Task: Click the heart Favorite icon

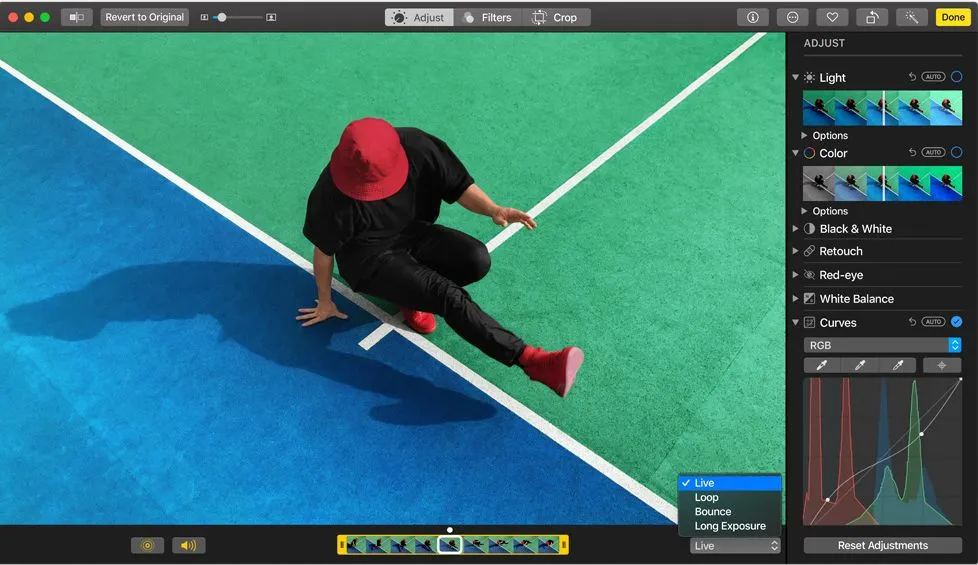Action: (830, 17)
